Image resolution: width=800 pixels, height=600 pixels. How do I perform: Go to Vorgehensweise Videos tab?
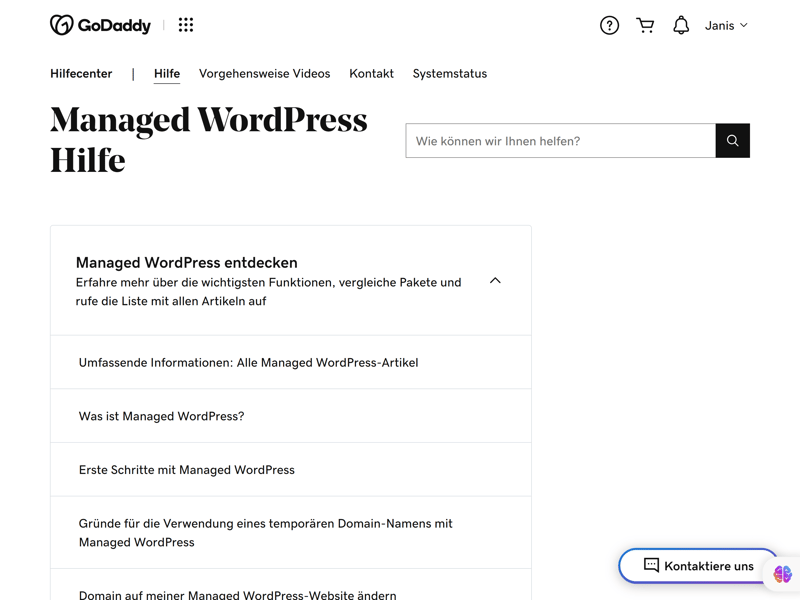264,74
